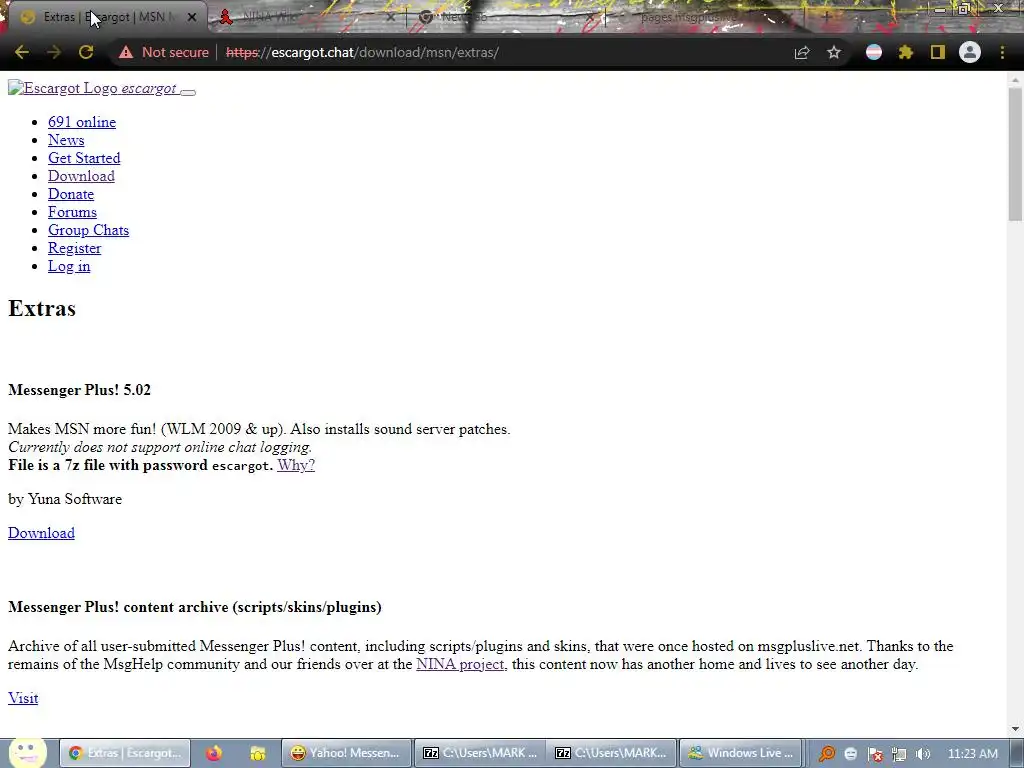Reload the page with the refresh icon
Screen dimensions: 1024x768
tap(86, 52)
